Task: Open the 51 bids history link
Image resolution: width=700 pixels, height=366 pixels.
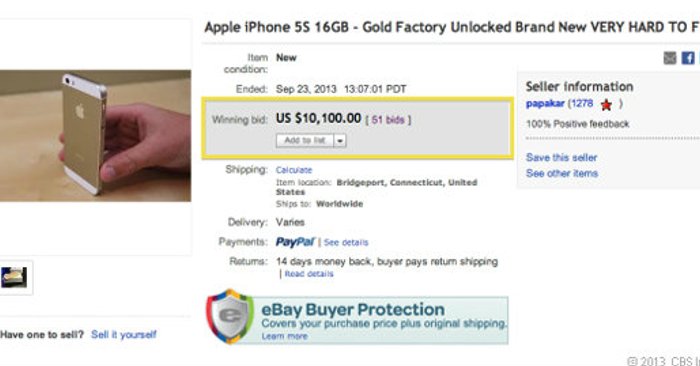Action: tap(388, 120)
